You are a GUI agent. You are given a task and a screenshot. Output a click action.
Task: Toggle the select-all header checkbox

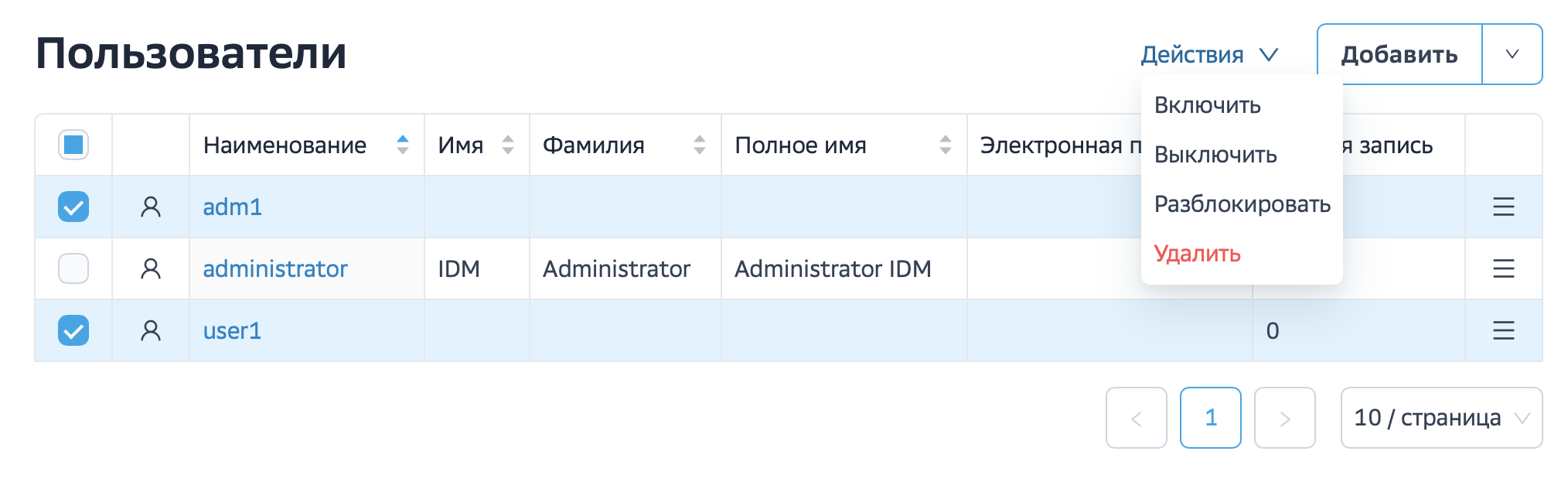coord(73,145)
